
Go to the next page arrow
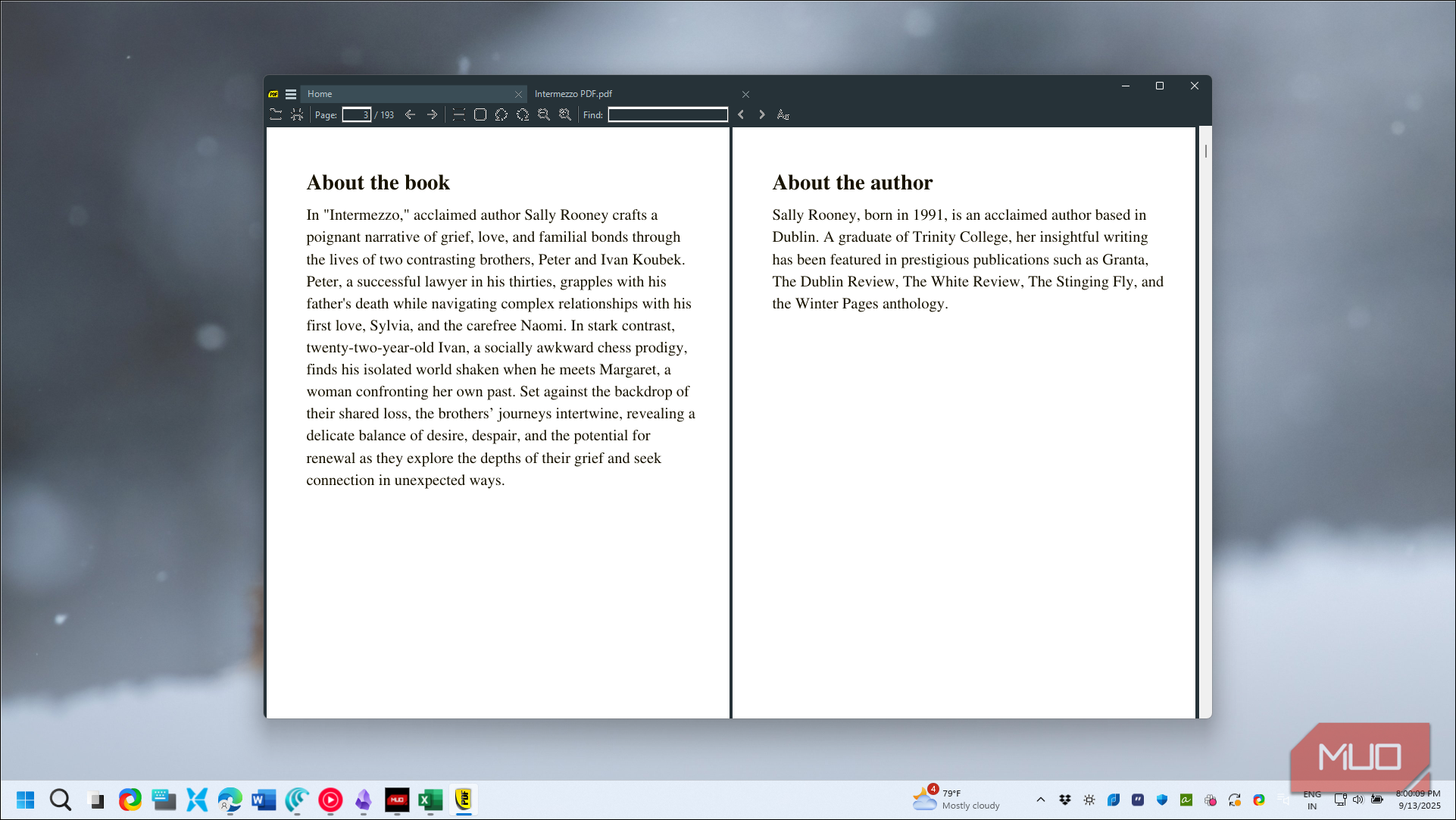click(432, 114)
